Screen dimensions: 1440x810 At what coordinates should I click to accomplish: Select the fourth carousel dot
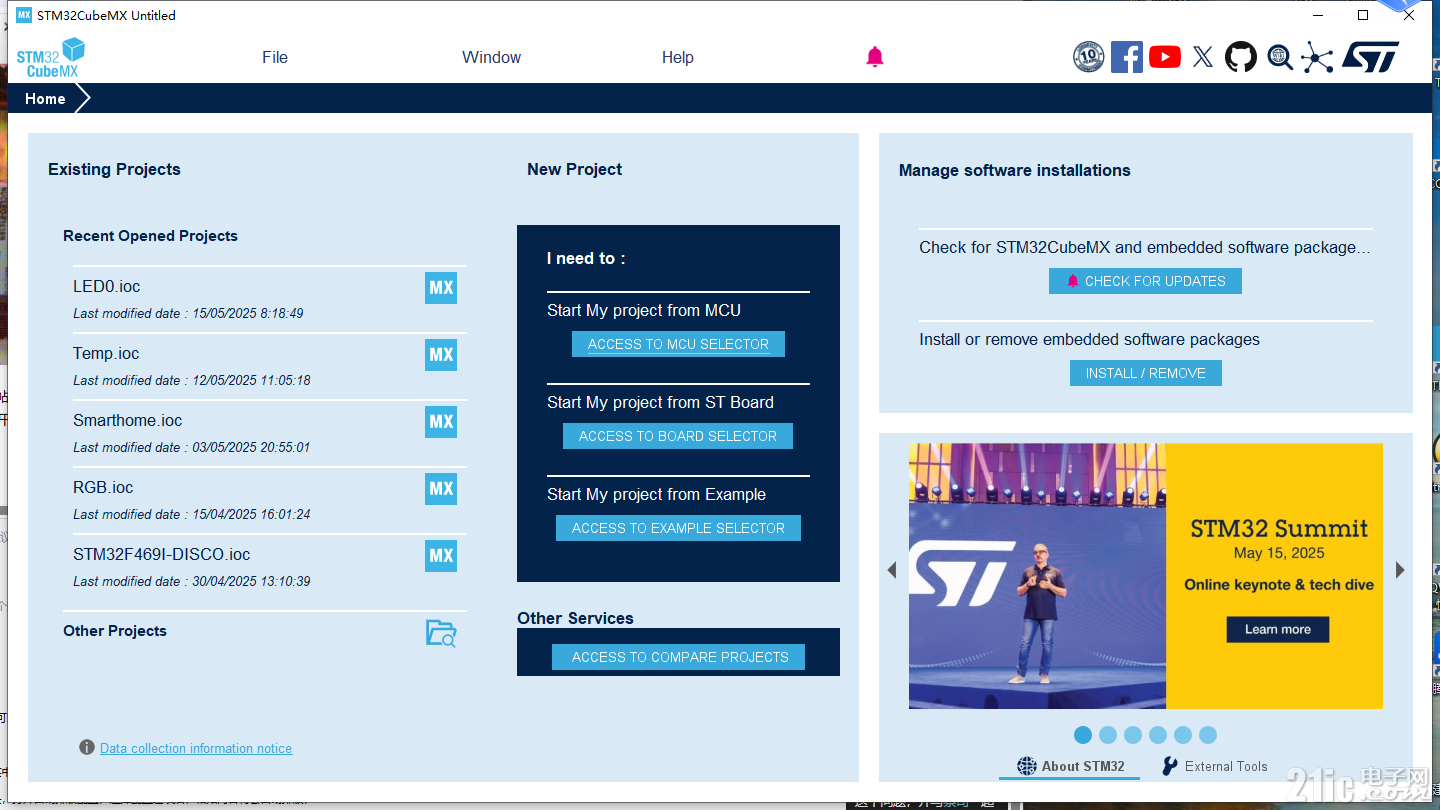(x=1158, y=735)
